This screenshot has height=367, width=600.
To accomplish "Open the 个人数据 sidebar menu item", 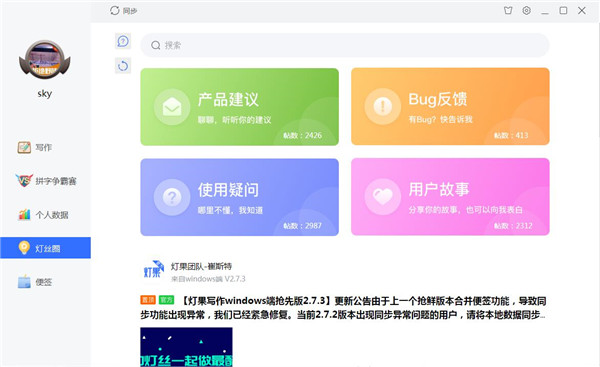I will [46, 215].
